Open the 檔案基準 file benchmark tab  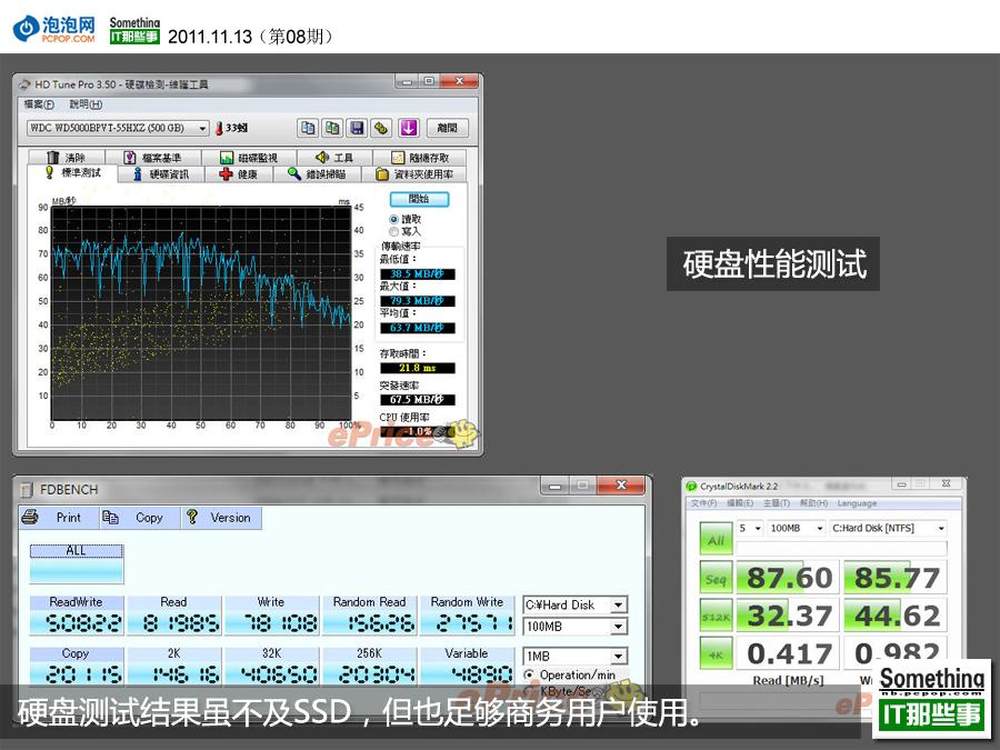[153, 157]
